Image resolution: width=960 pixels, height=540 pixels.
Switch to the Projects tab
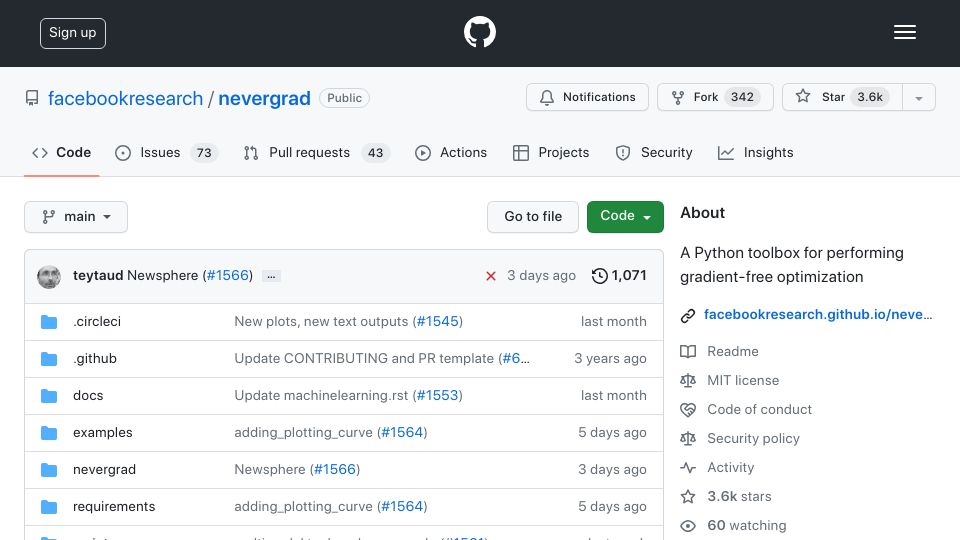click(x=551, y=153)
